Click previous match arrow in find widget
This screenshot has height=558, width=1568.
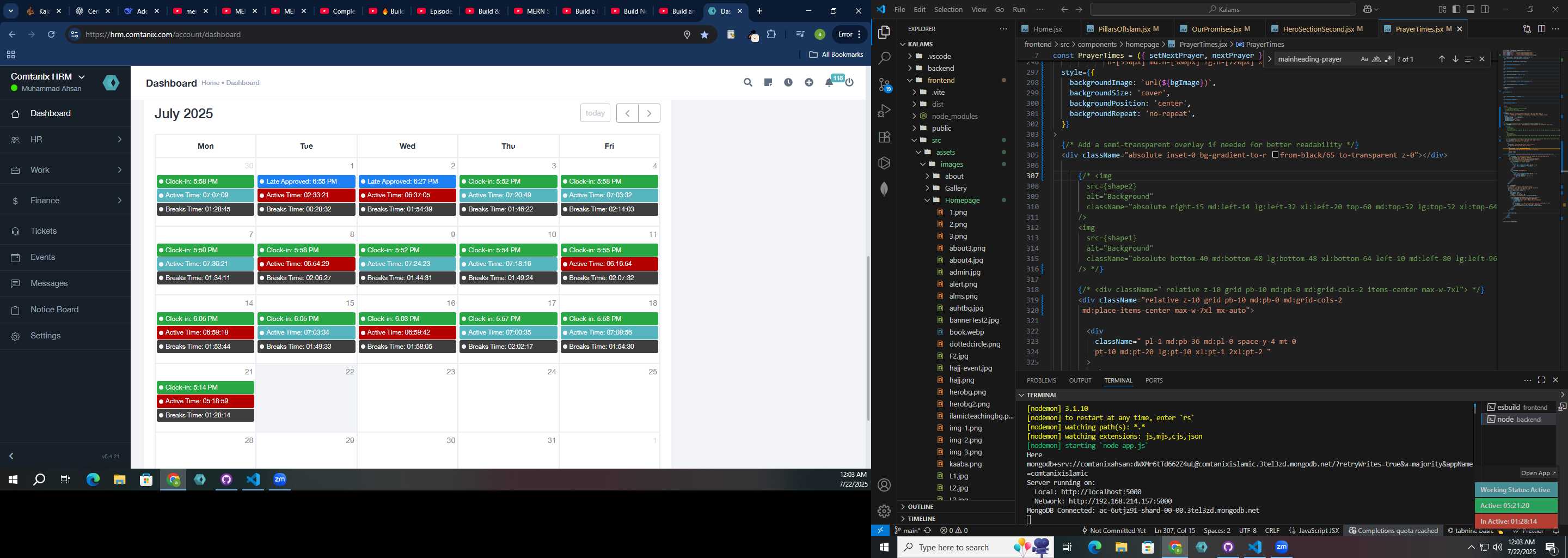[1441, 59]
